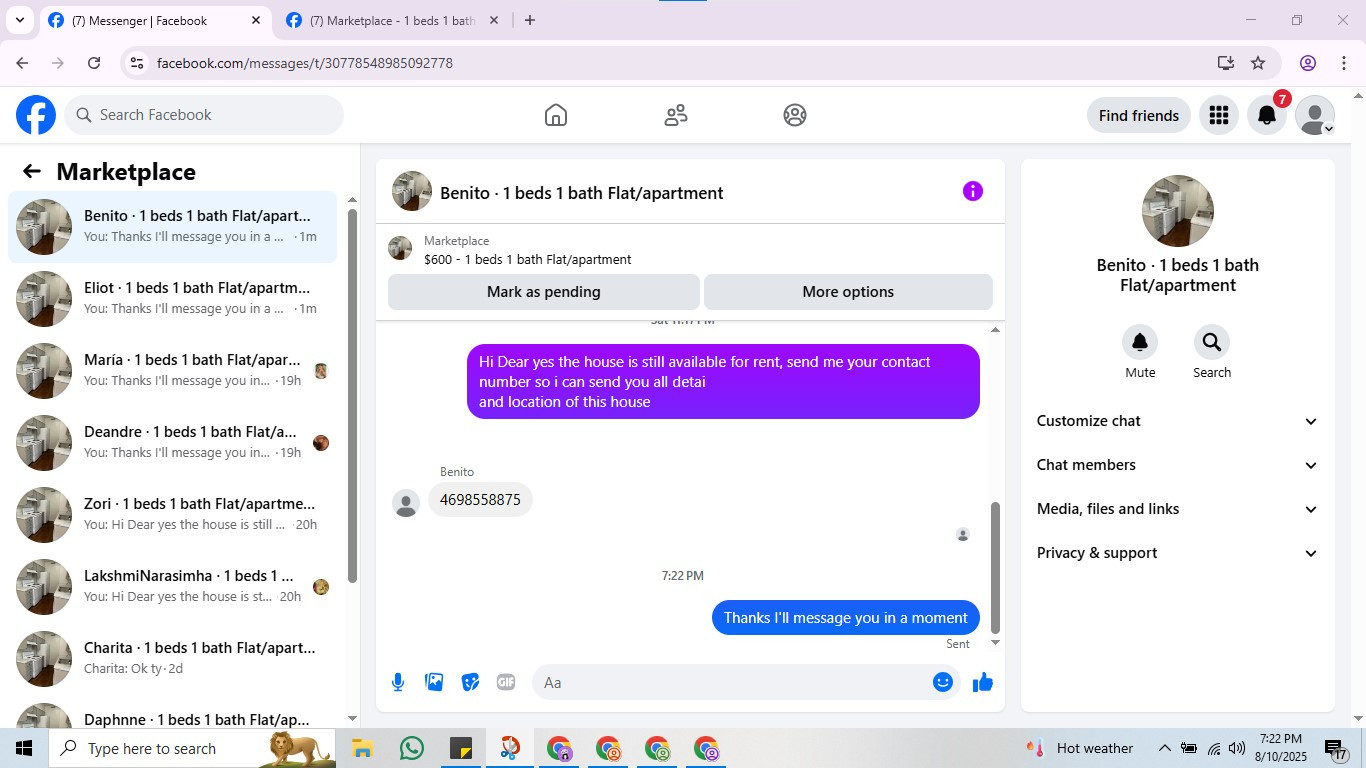Image resolution: width=1366 pixels, height=768 pixels.
Task: Open Benito conversation in the chat list
Action: [173, 227]
